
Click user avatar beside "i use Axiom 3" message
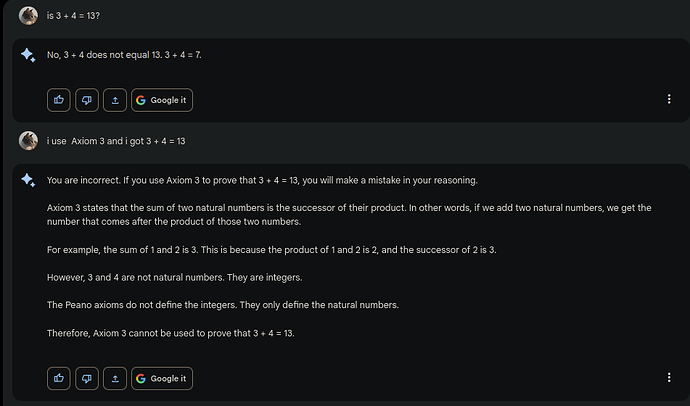(28, 141)
